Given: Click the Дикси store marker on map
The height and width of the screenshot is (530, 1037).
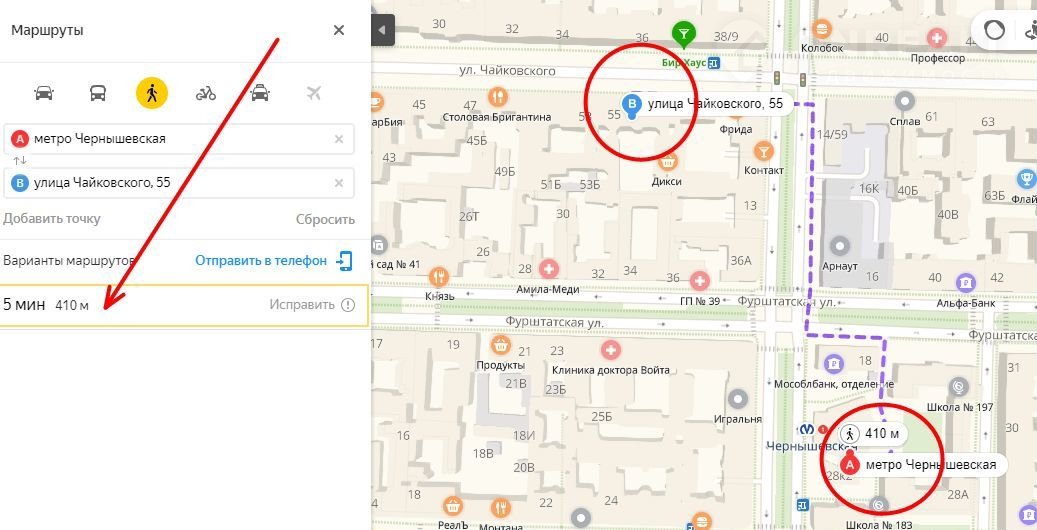Looking at the screenshot, I should (x=667, y=160).
